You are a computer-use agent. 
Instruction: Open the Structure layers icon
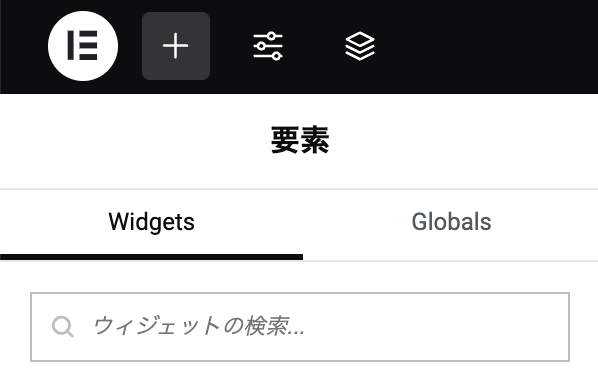[360, 46]
